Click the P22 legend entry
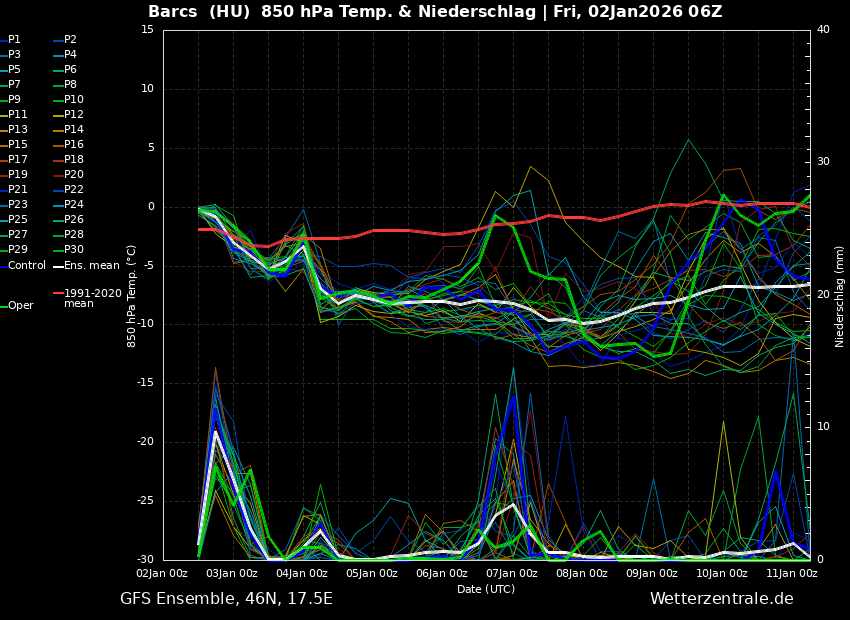This screenshot has width=850, height=620. tap(73, 190)
